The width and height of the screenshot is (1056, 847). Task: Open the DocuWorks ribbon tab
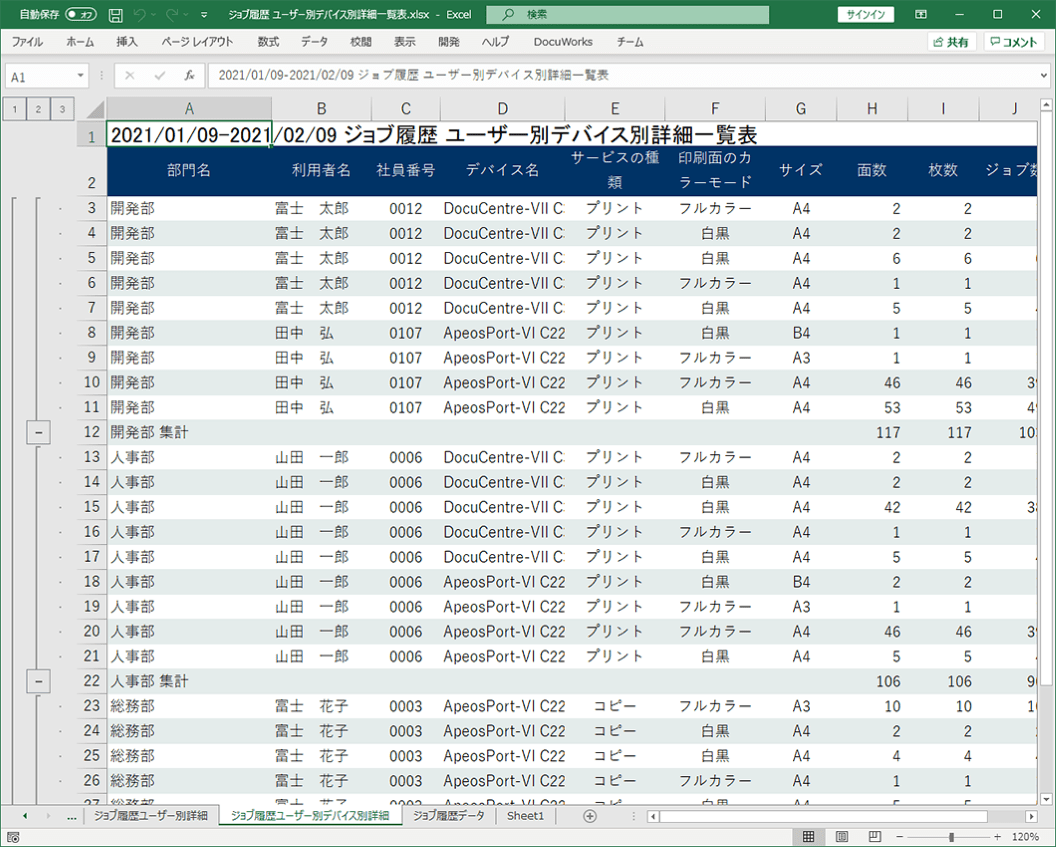point(563,42)
